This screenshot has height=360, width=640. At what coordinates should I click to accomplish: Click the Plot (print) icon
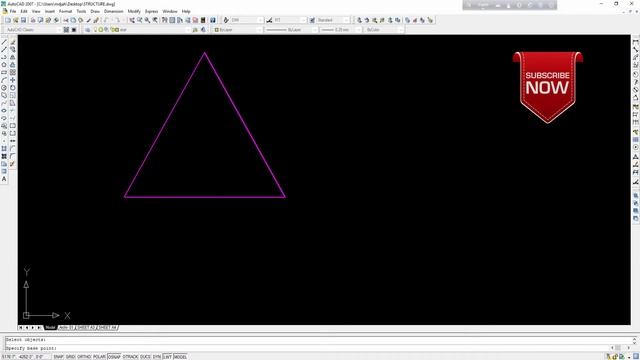coord(33,20)
